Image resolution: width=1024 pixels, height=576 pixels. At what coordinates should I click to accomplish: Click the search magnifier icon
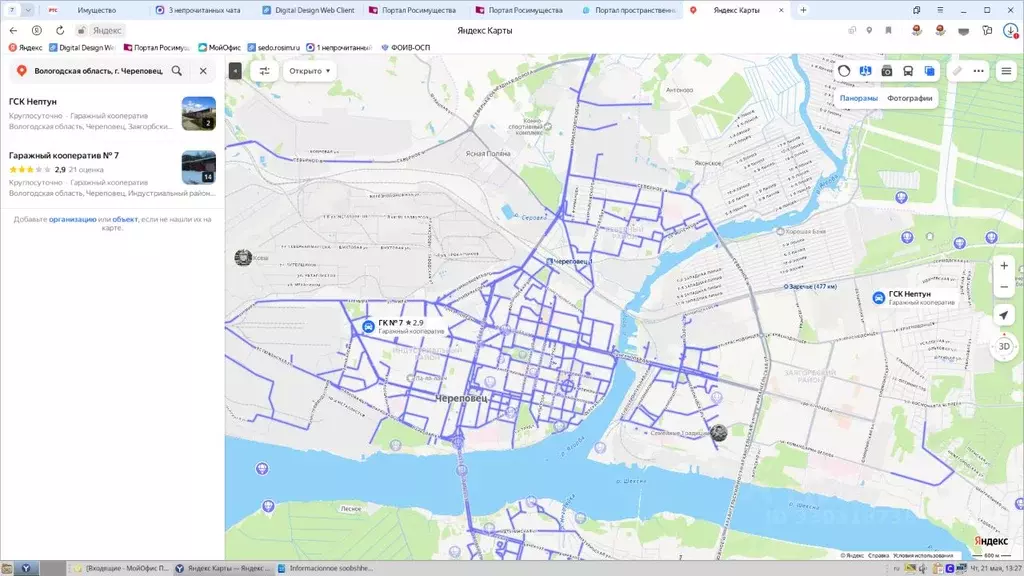tap(177, 71)
